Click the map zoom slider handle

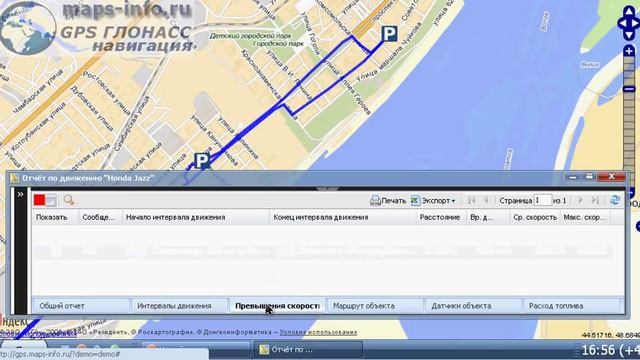[629, 89]
